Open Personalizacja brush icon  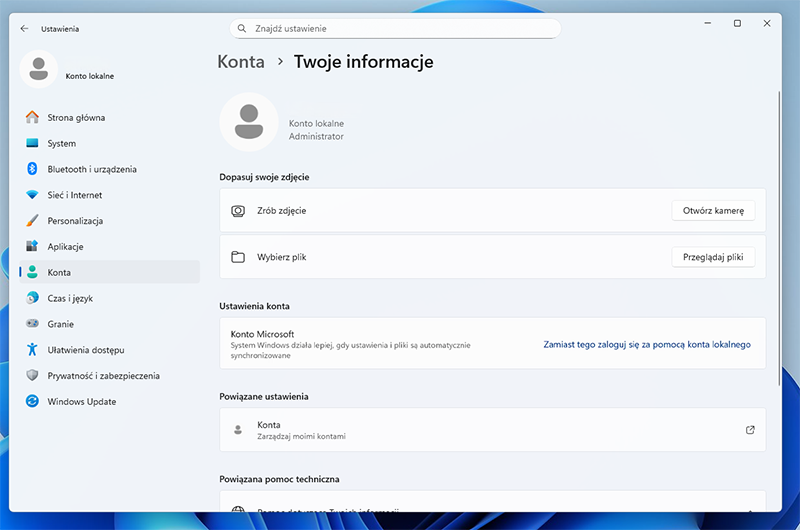tap(32, 220)
